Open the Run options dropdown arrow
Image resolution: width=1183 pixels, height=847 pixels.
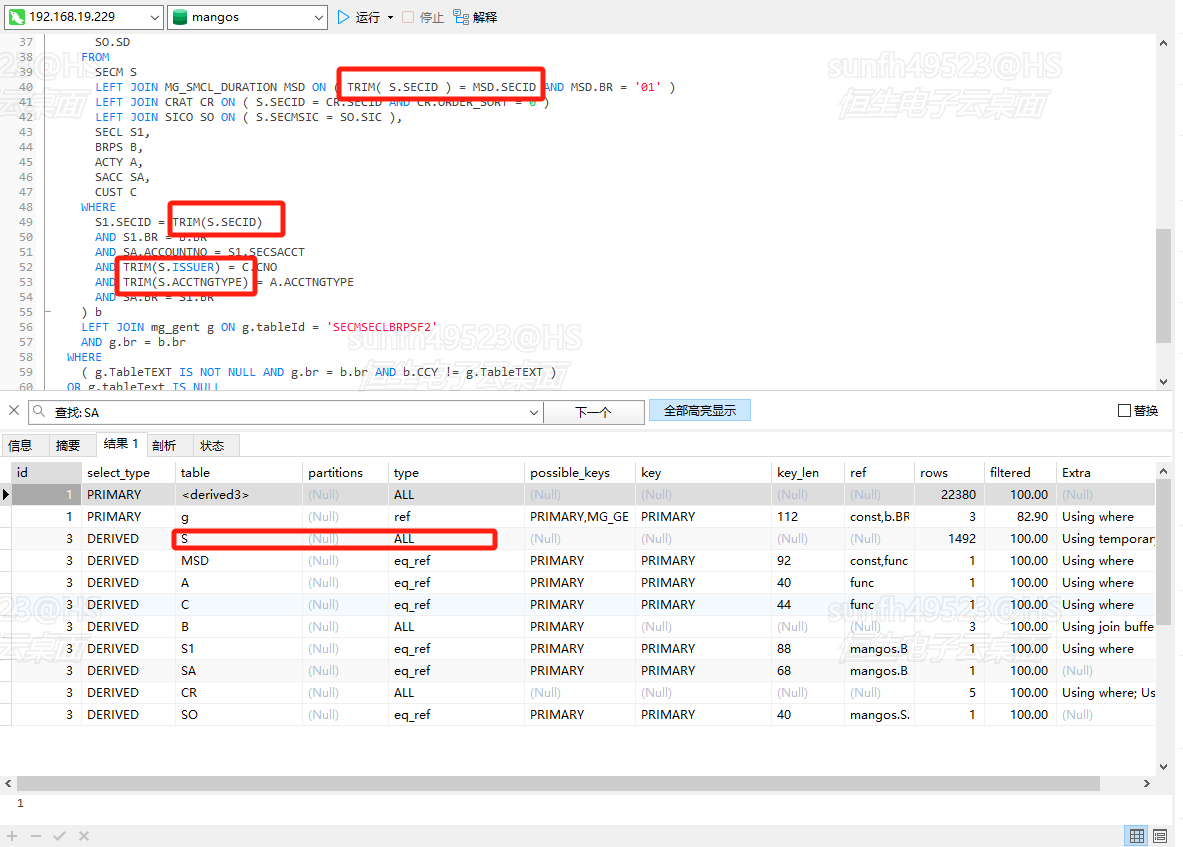pos(390,17)
